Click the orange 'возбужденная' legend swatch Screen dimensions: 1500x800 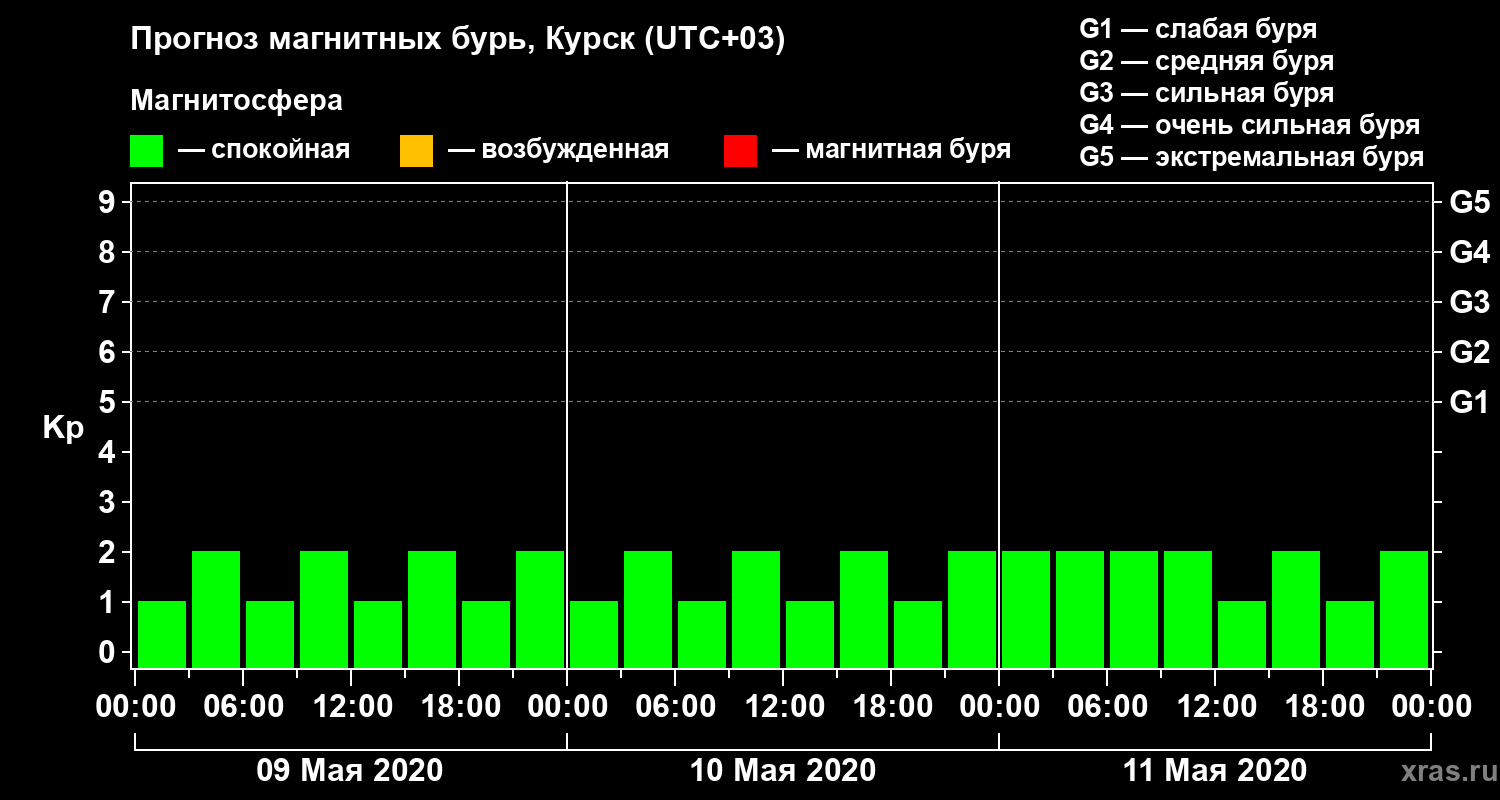pos(416,151)
